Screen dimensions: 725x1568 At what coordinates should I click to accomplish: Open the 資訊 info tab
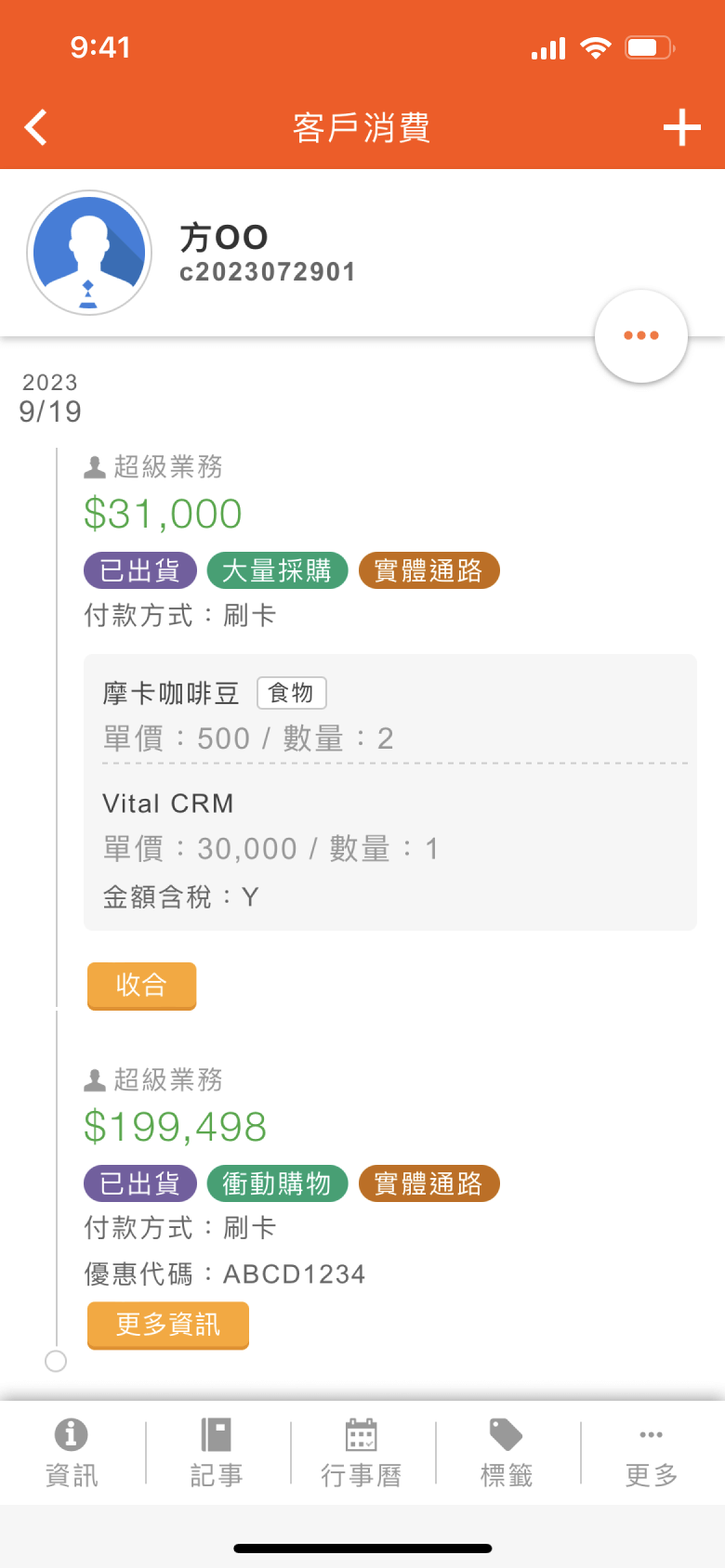[x=72, y=1453]
